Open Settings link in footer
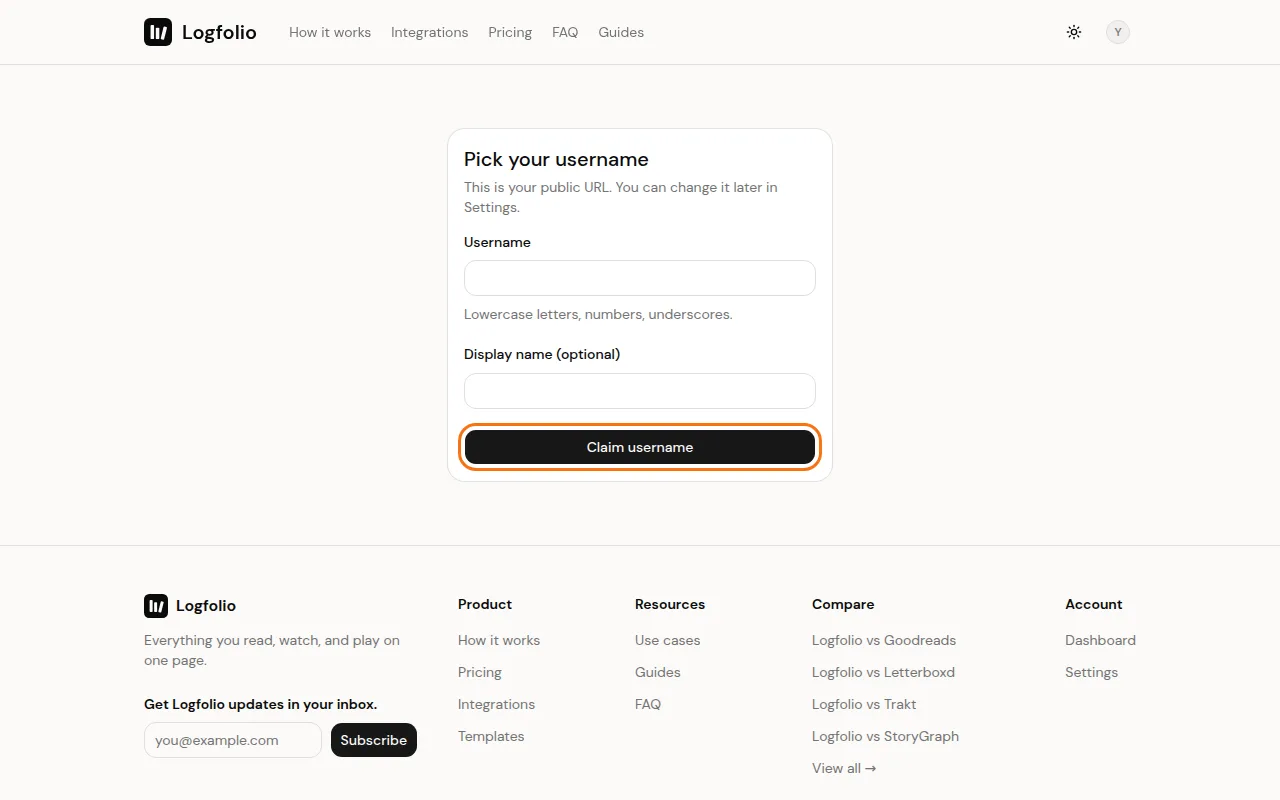Screen dimensions: 1280x800 (x=1091, y=672)
